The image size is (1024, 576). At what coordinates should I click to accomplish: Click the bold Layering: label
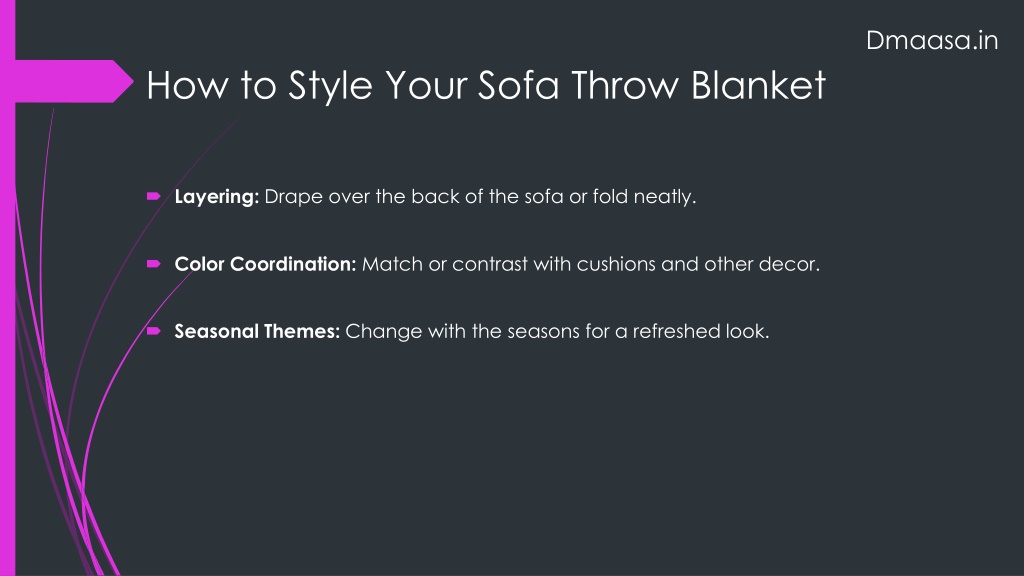point(217,197)
